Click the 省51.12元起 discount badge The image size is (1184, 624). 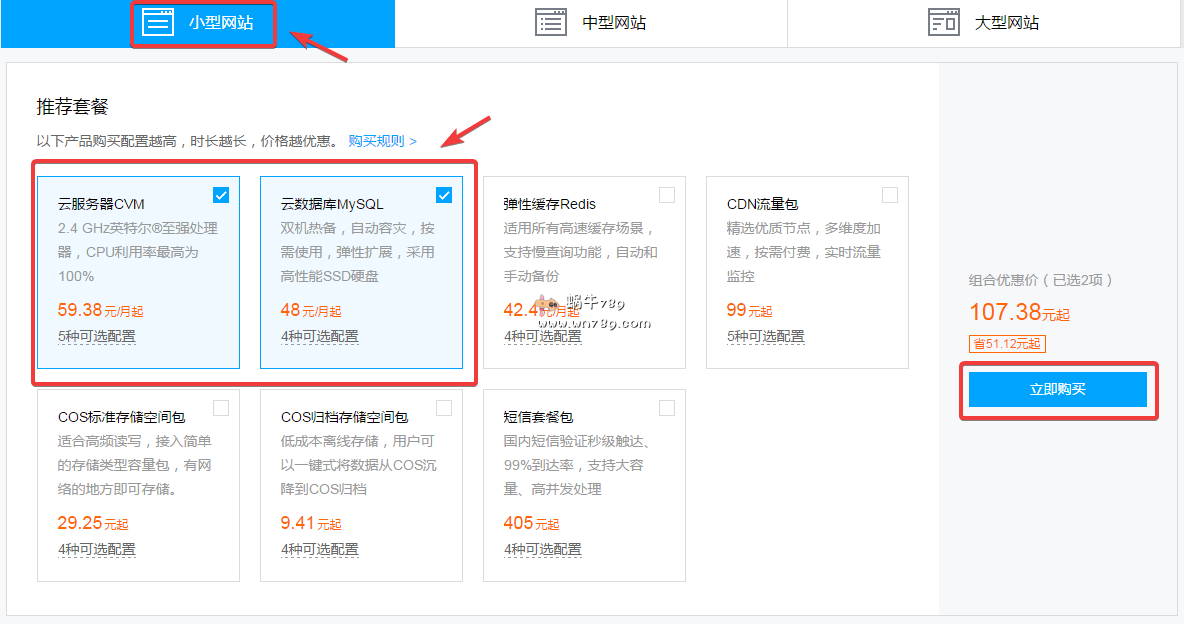pos(1007,344)
